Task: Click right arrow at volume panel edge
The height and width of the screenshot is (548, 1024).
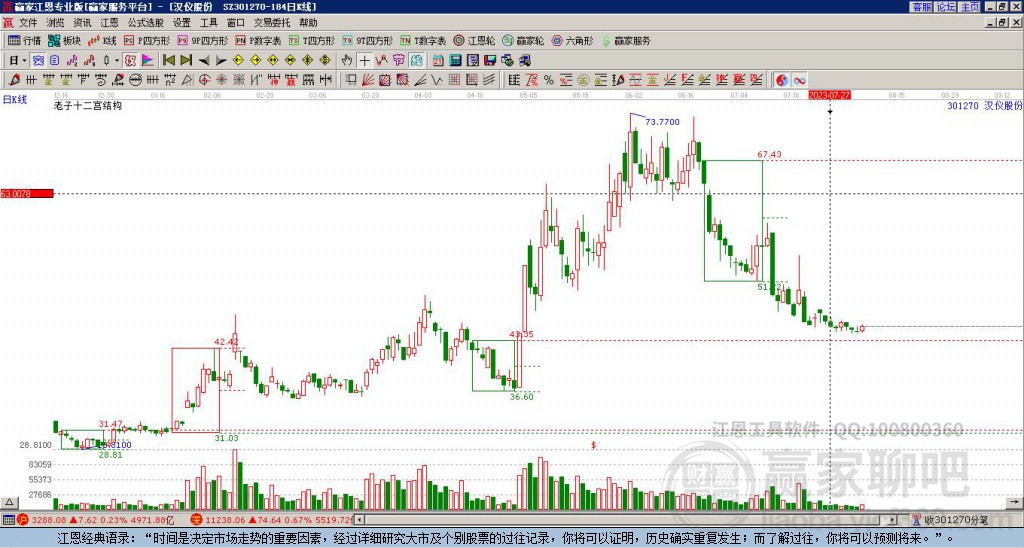Action: (1015, 502)
